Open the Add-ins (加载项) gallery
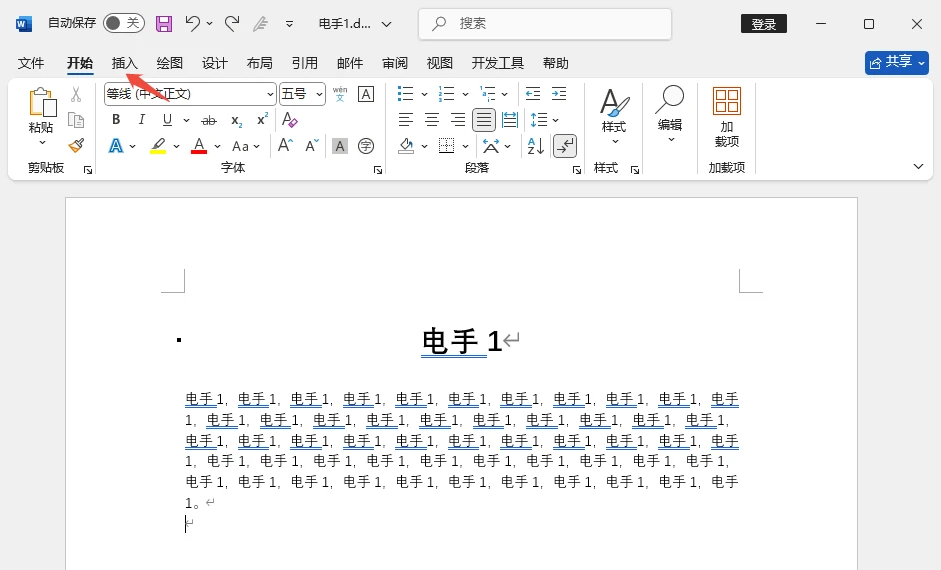 tap(726, 116)
